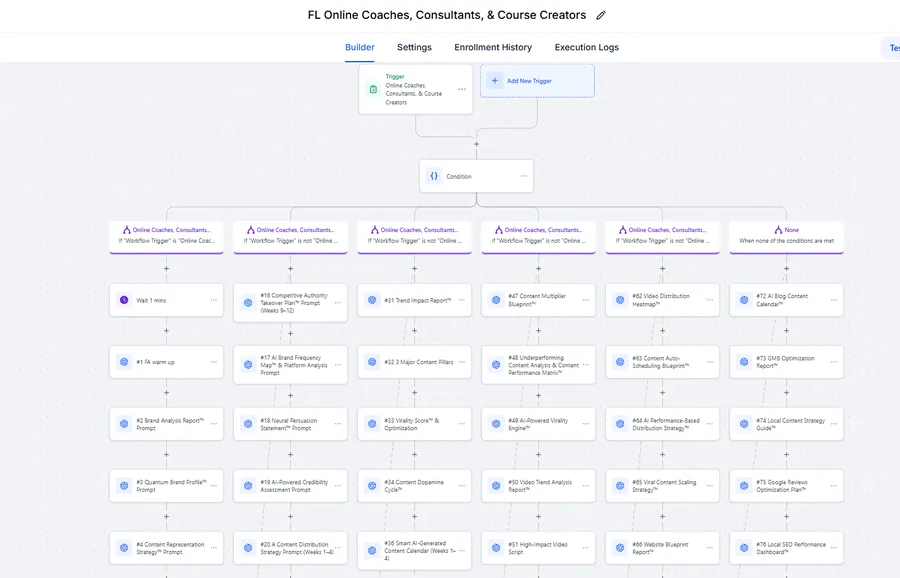Screen dimensions: 900x578
Task: Click AI icon on #72 AI Blog Content Calendar
Action: tap(744, 300)
